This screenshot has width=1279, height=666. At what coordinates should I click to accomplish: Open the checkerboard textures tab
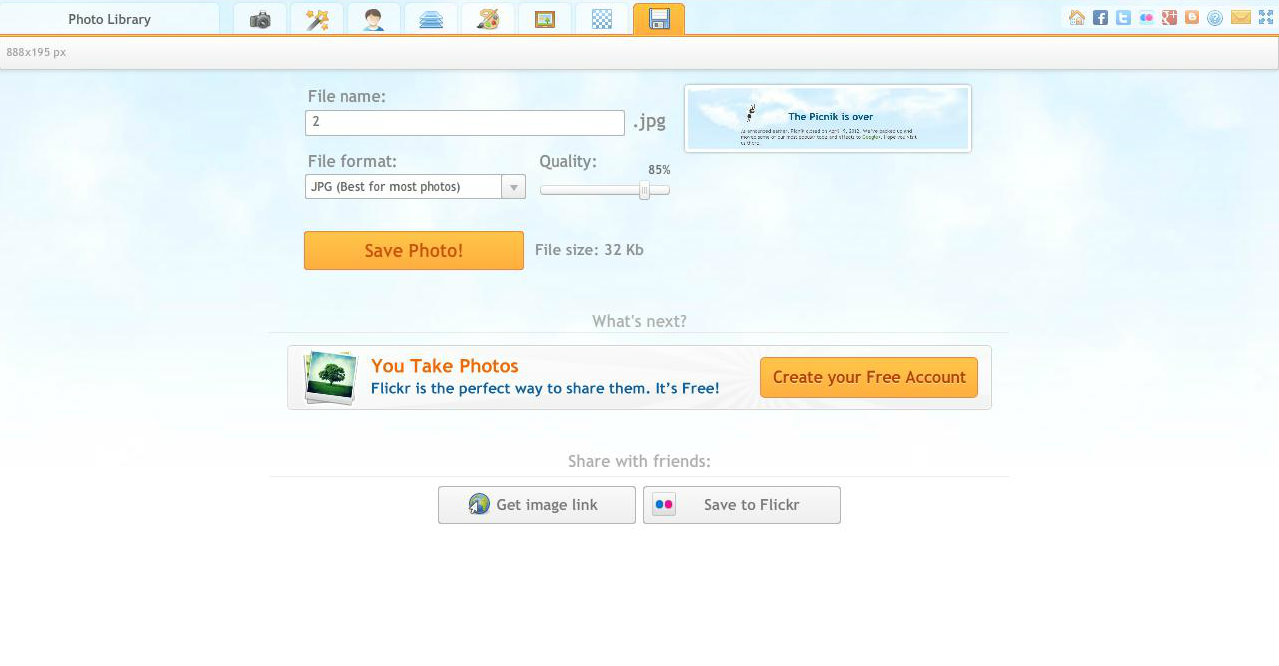point(602,19)
